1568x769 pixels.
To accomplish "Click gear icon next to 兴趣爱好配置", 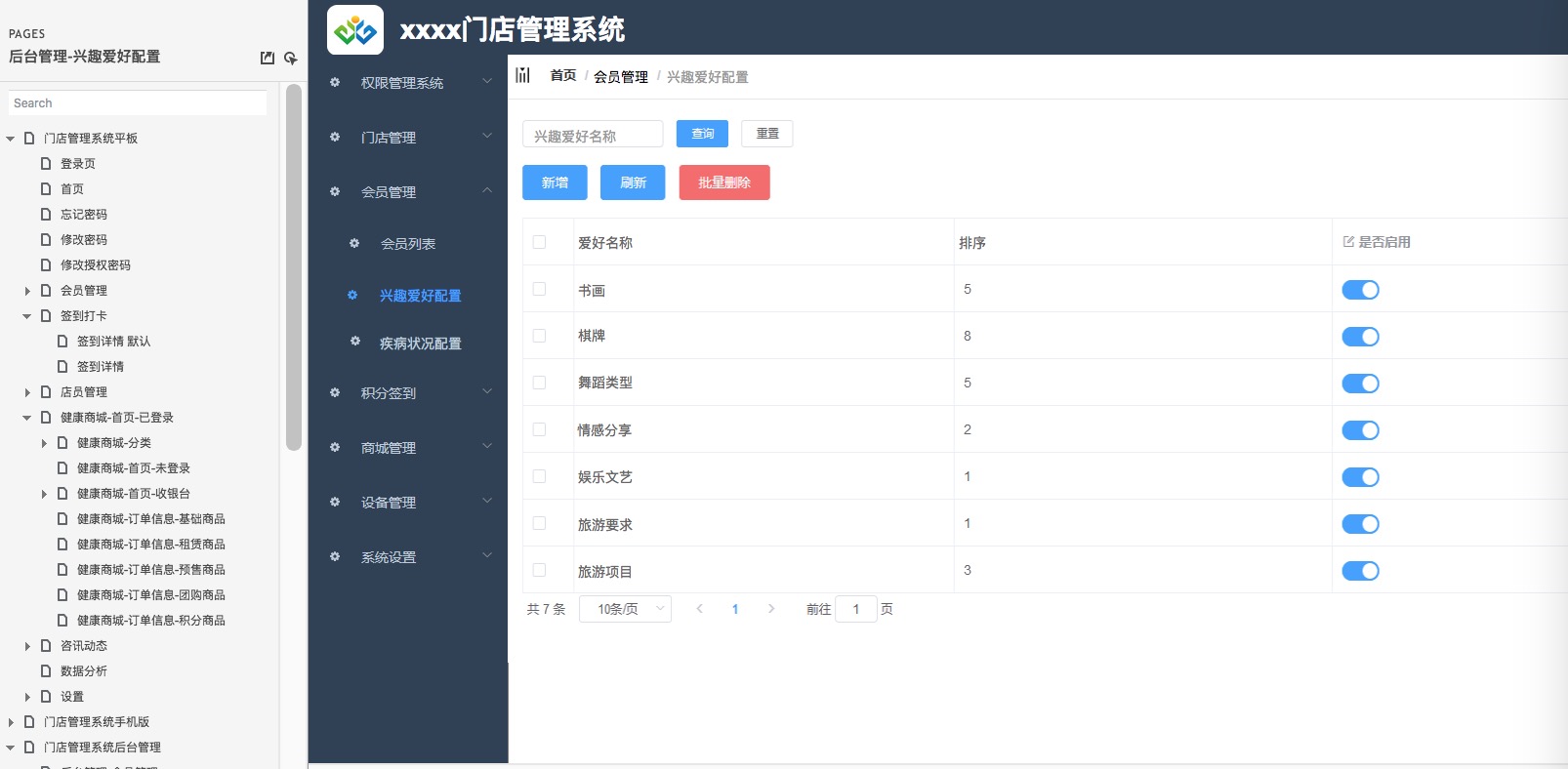I will [352, 295].
